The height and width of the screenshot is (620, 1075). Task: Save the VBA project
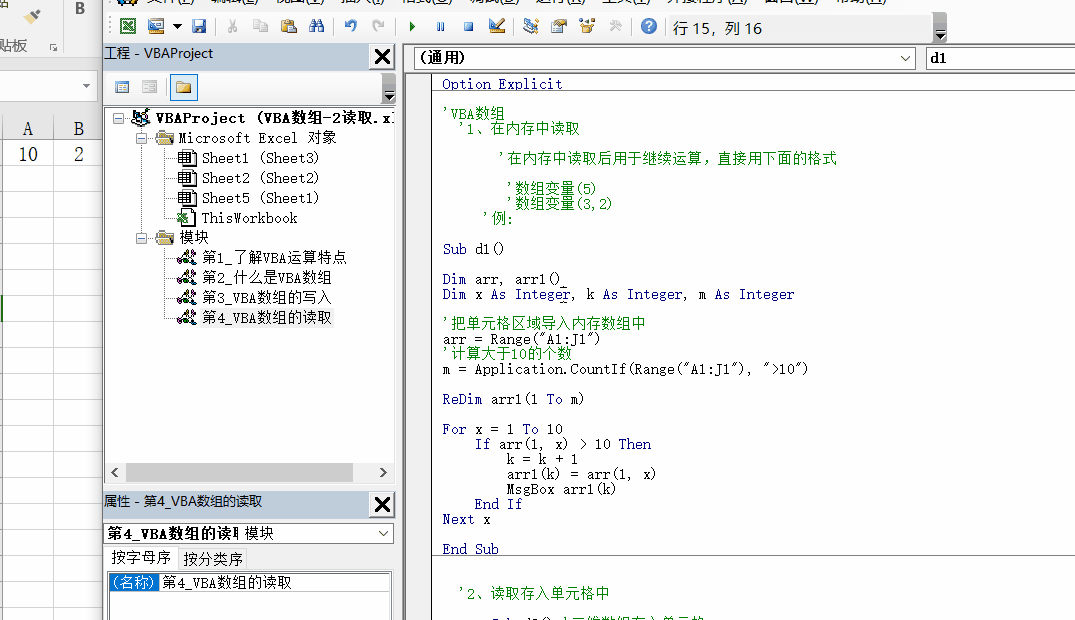(199, 27)
